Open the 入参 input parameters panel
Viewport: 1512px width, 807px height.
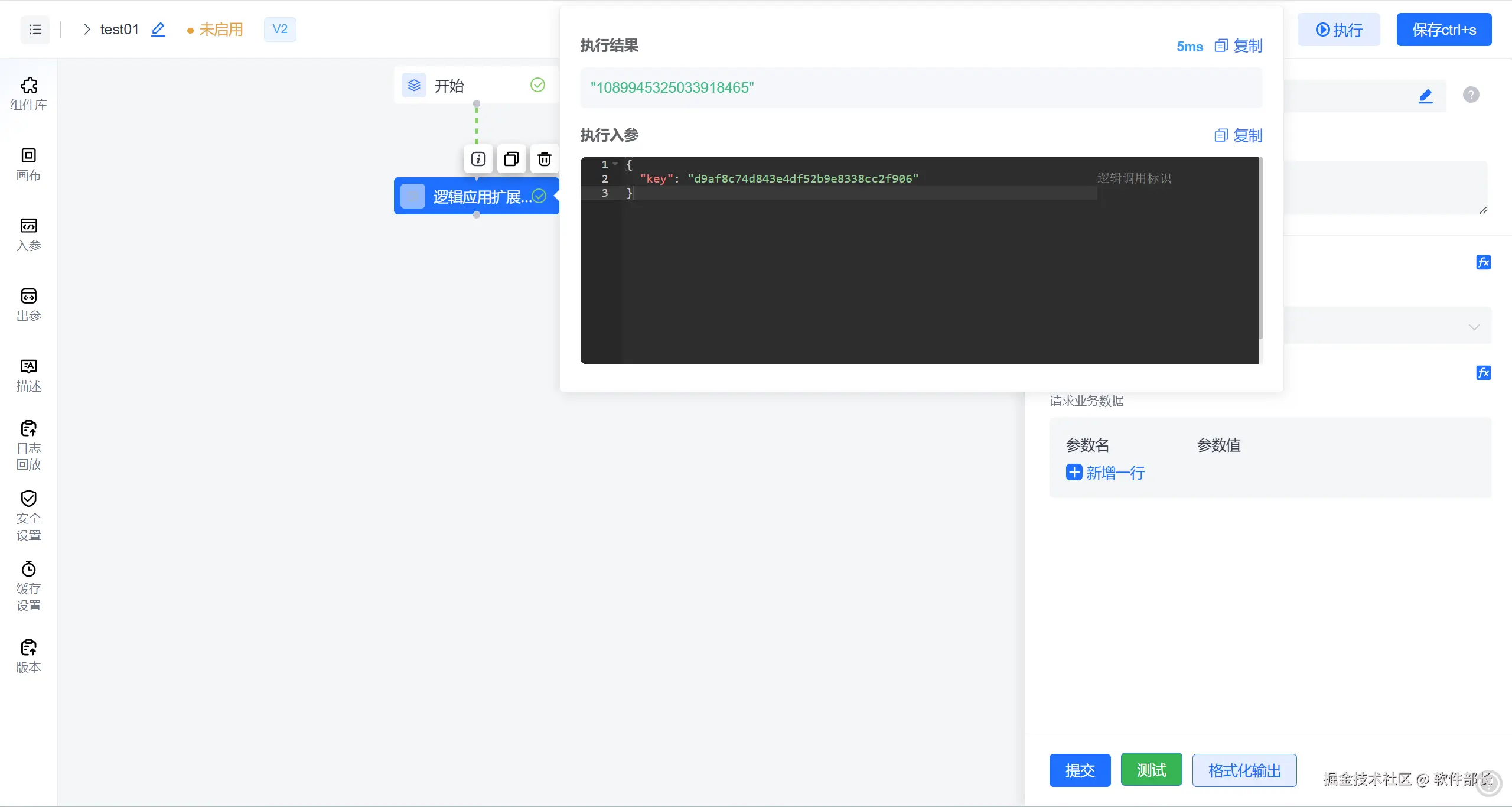(28, 235)
